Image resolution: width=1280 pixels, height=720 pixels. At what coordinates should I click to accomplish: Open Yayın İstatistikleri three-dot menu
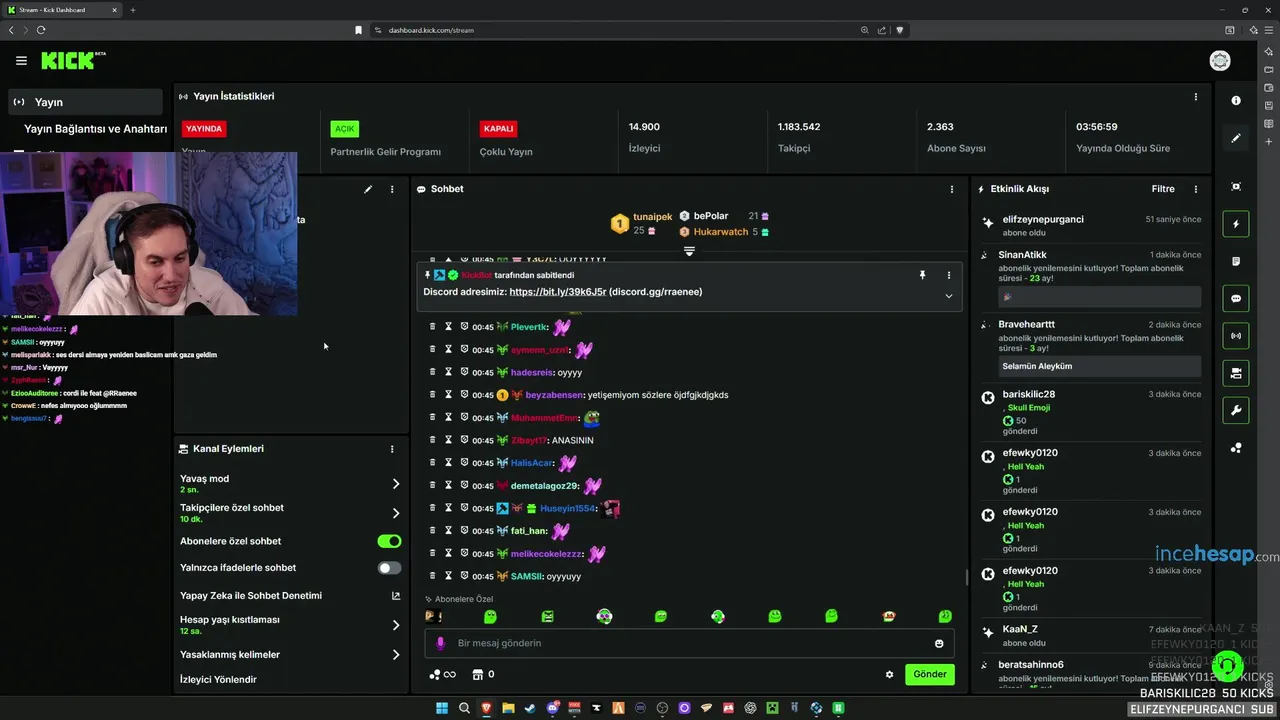[1195, 97]
